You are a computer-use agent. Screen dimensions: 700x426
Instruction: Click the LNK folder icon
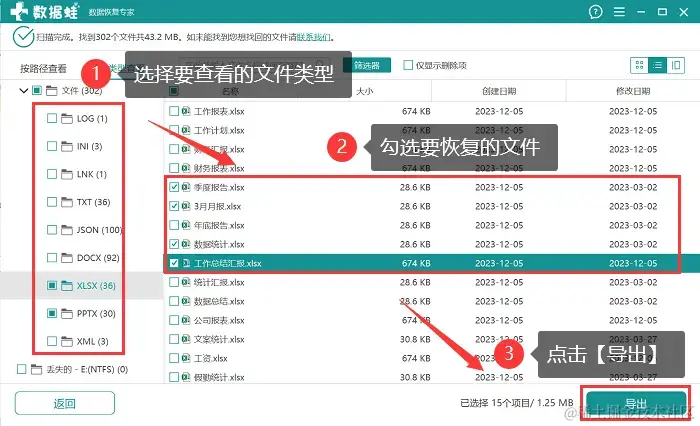tap(67, 174)
